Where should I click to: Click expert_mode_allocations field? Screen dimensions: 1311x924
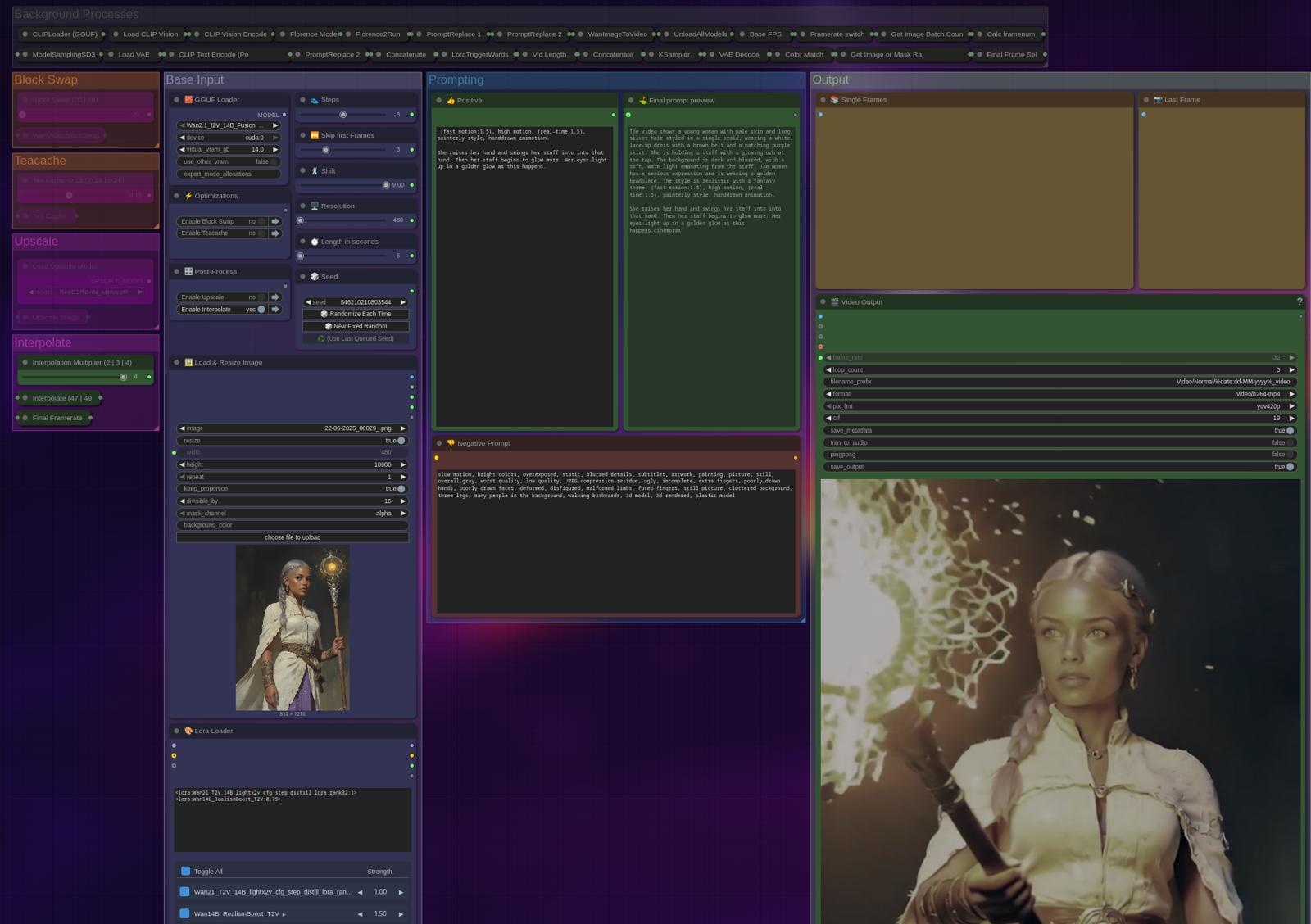point(229,174)
